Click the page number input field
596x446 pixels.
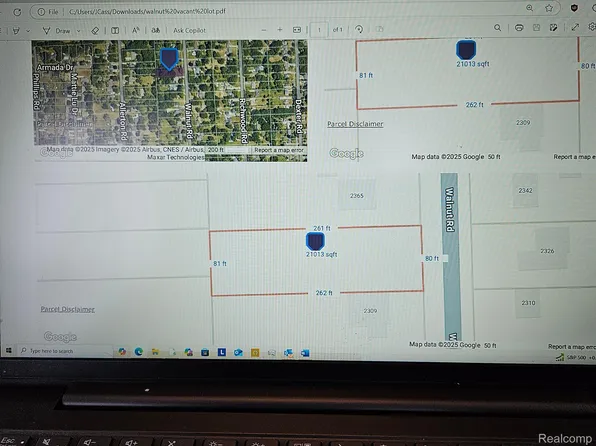(319, 30)
